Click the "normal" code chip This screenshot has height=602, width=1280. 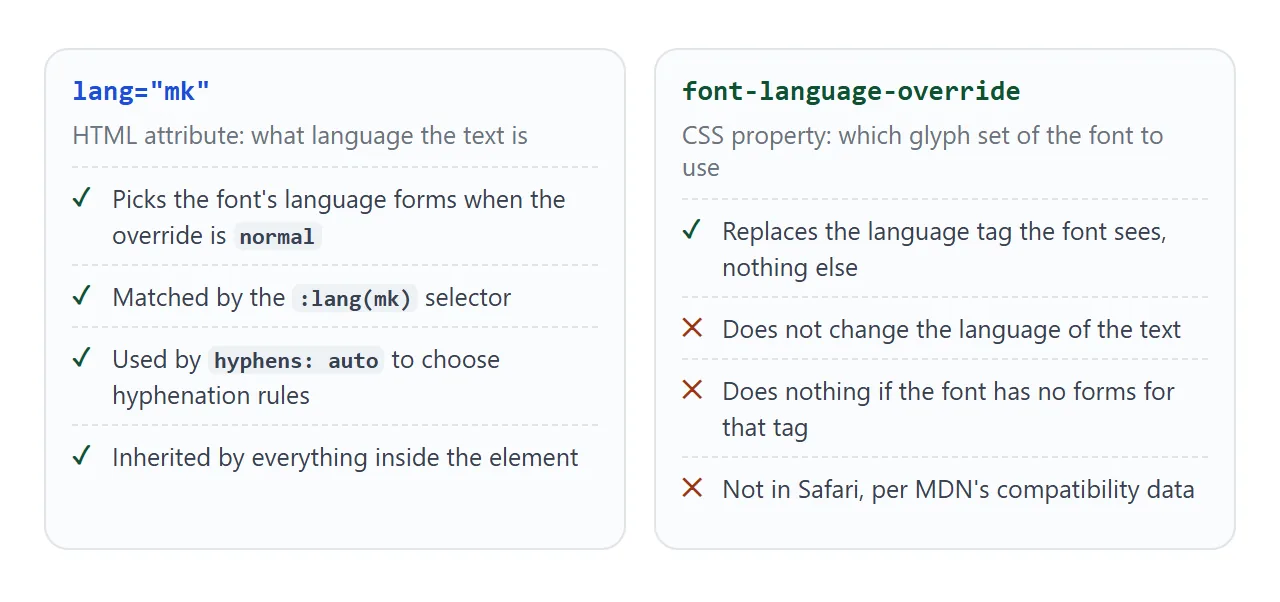click(x=277, y=237)
